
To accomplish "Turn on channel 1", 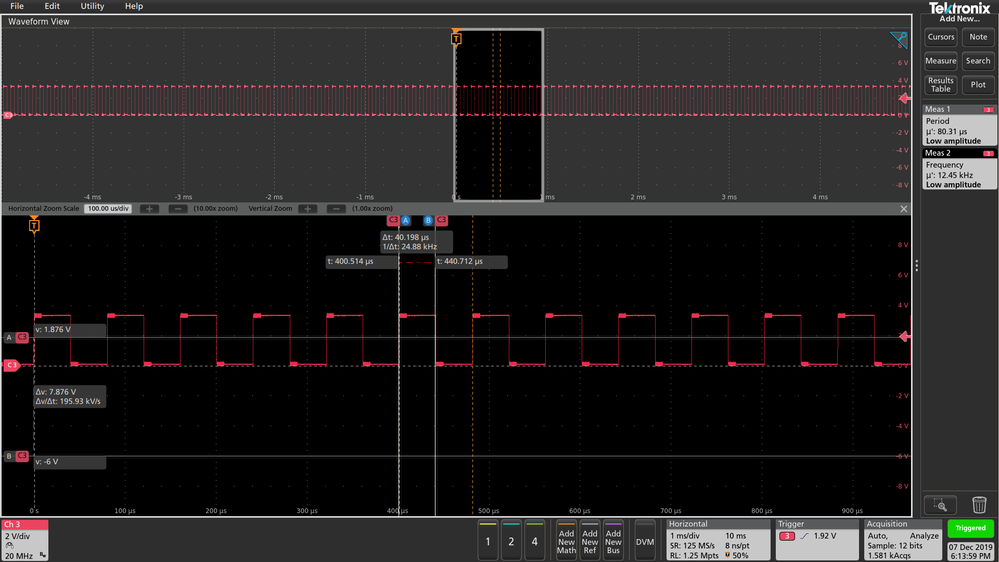I will click(488, 541).
